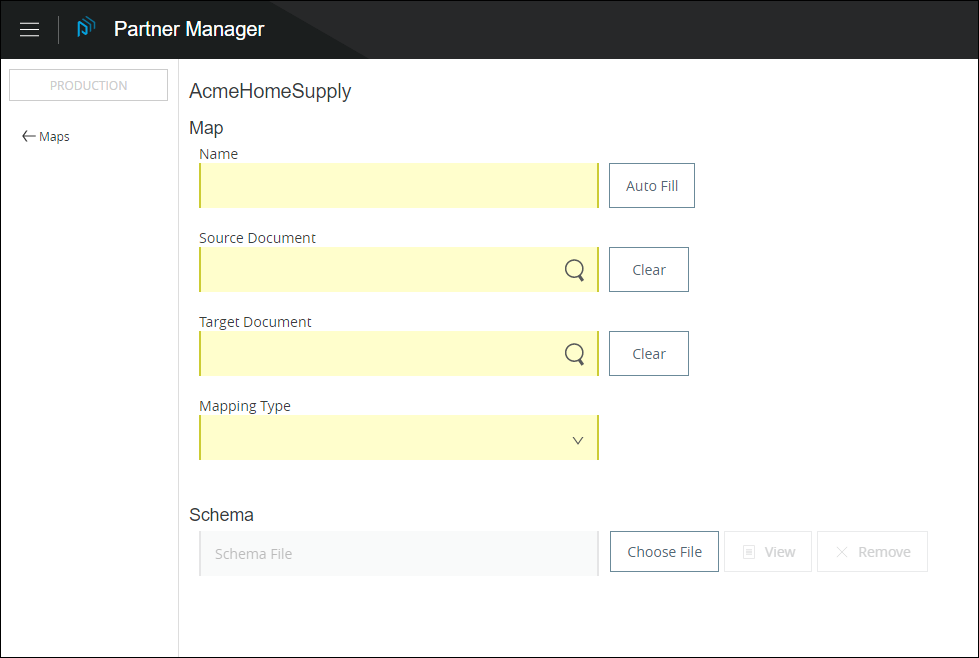This screenshot has height=658, width=979.
Task: Click the Target Document search magnifier
Action: pyautogui.click(x=574, y=354)
